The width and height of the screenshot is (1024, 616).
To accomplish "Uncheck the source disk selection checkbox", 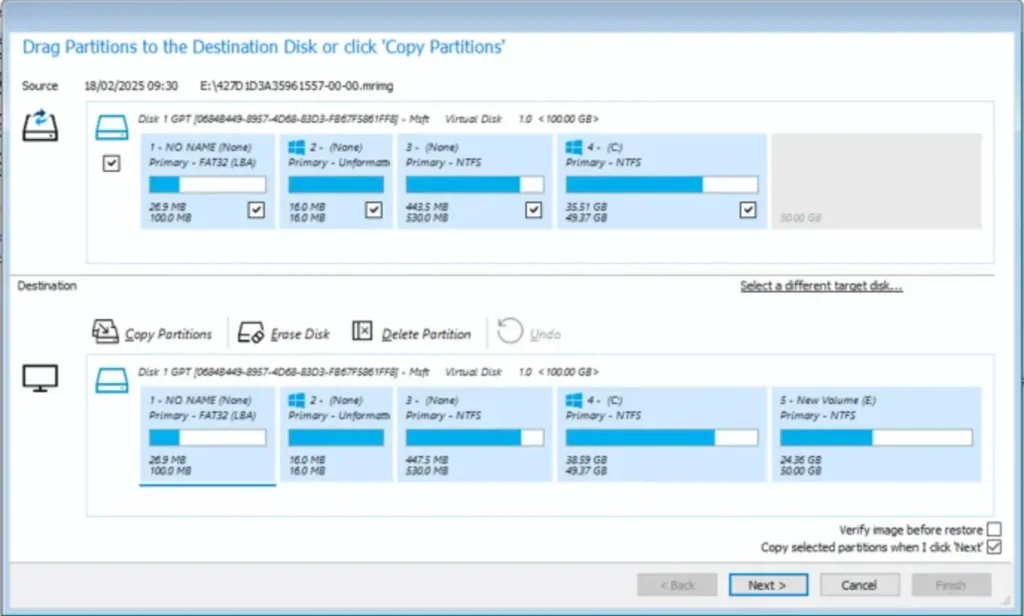I will [x=112, y=163].
